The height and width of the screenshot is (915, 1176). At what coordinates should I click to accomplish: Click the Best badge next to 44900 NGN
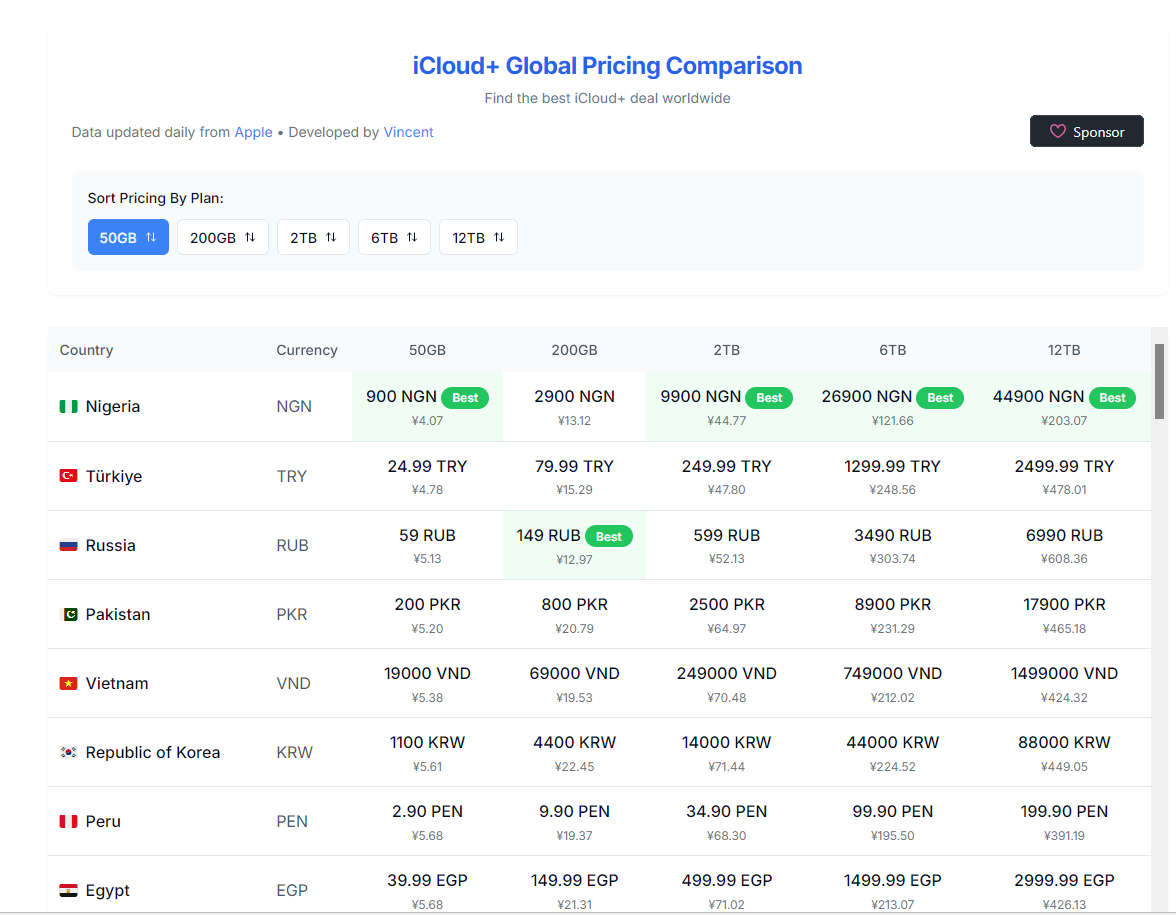(x=1112, y=398)
